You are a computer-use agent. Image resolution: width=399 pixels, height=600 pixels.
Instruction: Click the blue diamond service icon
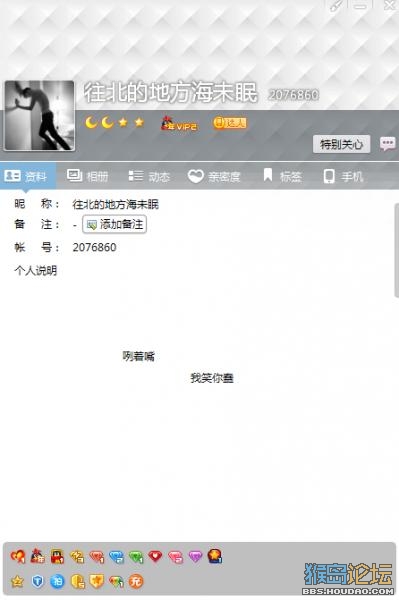click(x=117, y=557)
